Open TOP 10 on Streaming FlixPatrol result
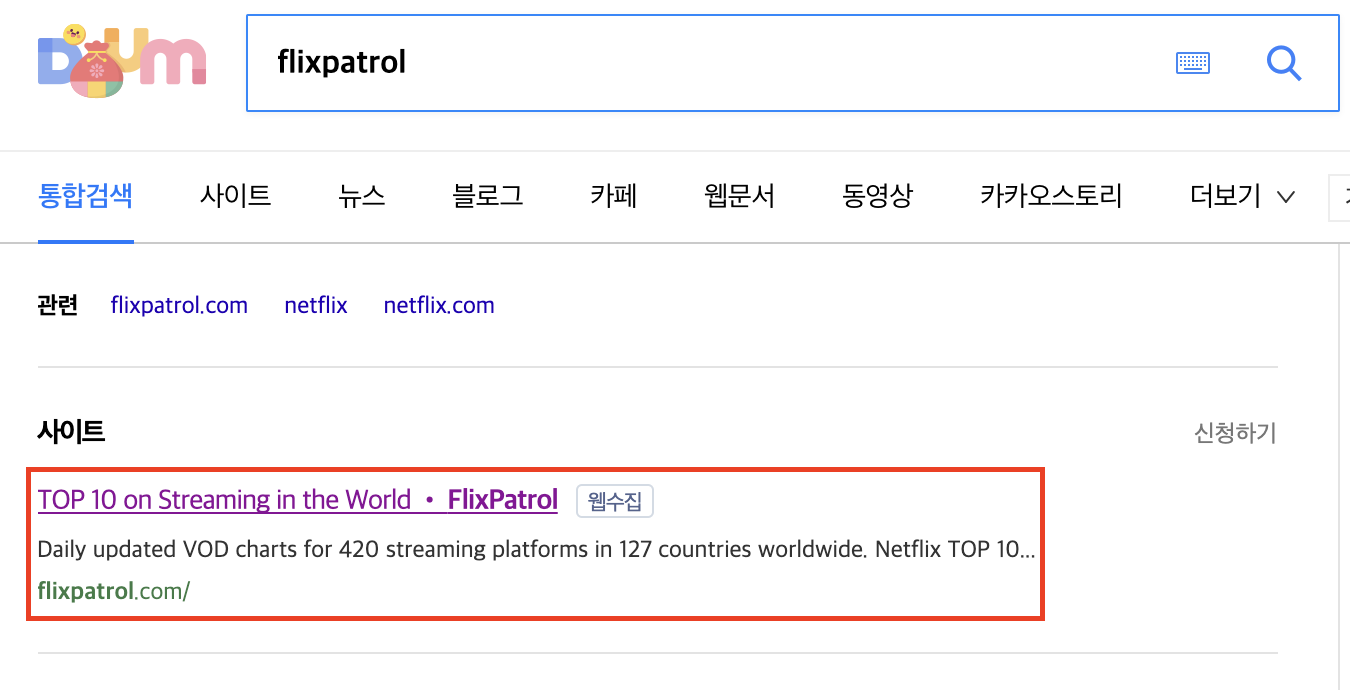Viewport: 1350px width, 690px height. pos(298,500)
